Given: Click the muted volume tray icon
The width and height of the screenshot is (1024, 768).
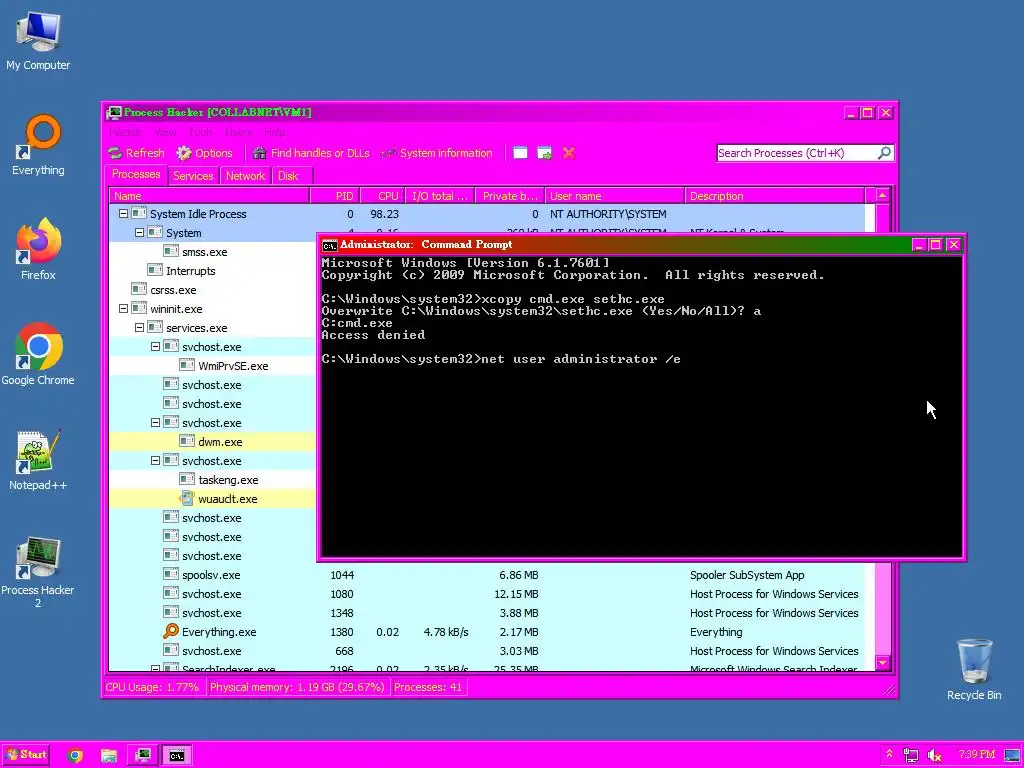Looking at the screenshot, I should 935,755.
